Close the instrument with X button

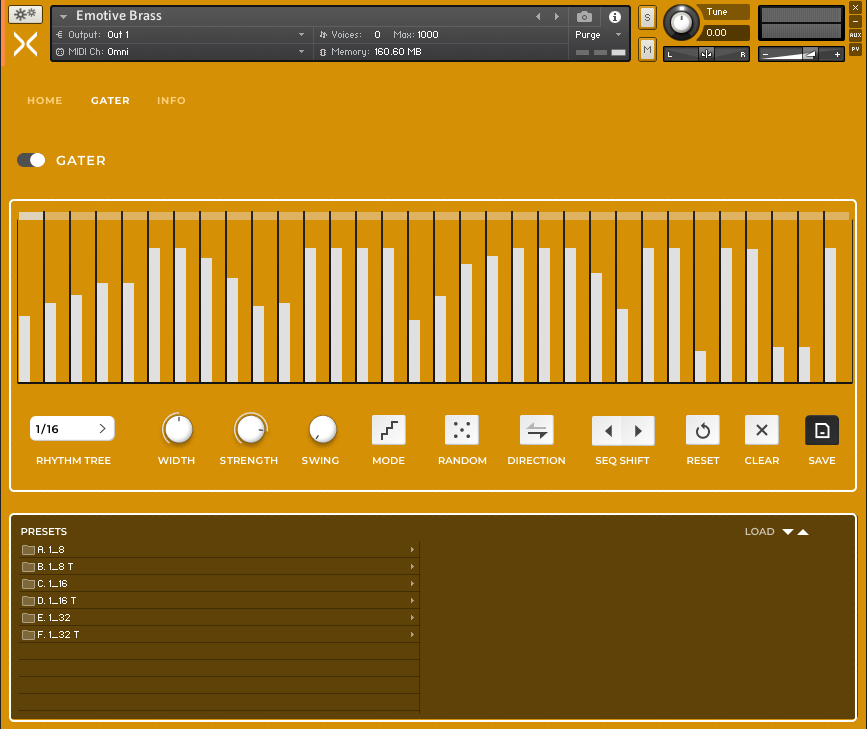(855, 7)
